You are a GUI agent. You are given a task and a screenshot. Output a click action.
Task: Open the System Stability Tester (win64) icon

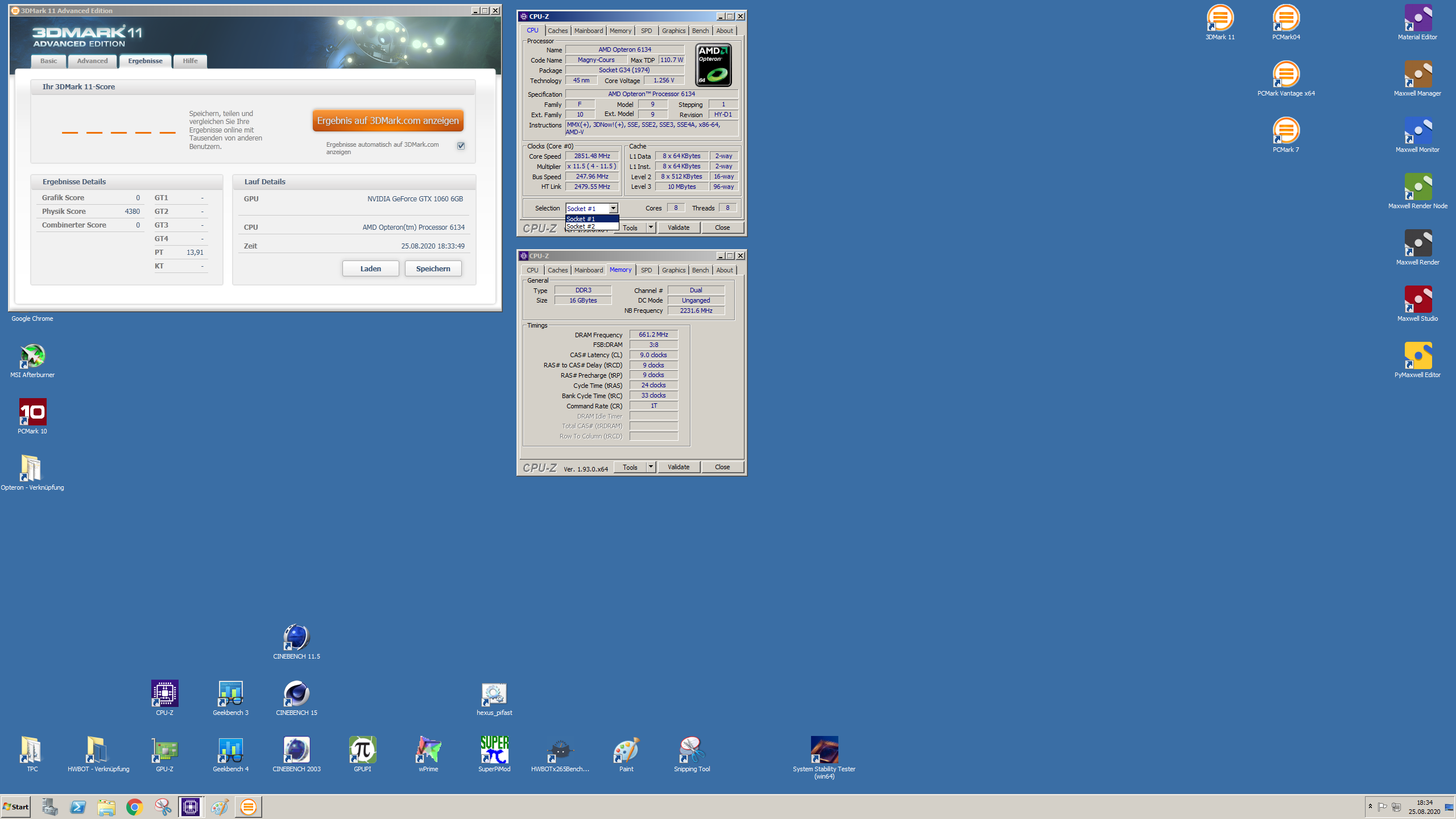[x=824, y=758]
